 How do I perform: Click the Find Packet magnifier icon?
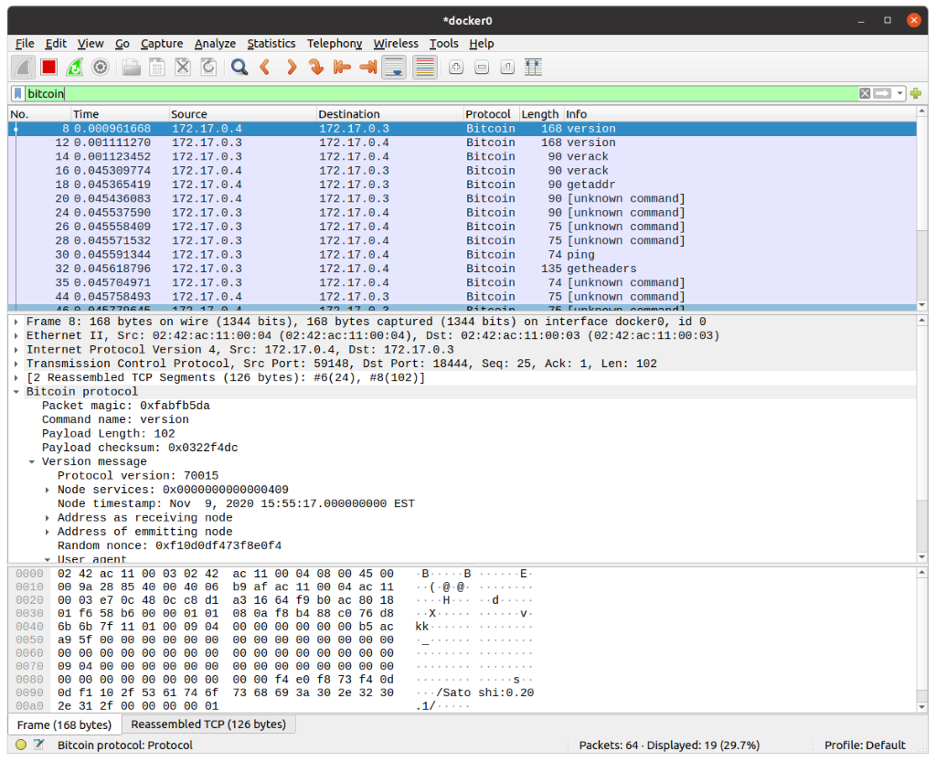(x=239, y=67)
